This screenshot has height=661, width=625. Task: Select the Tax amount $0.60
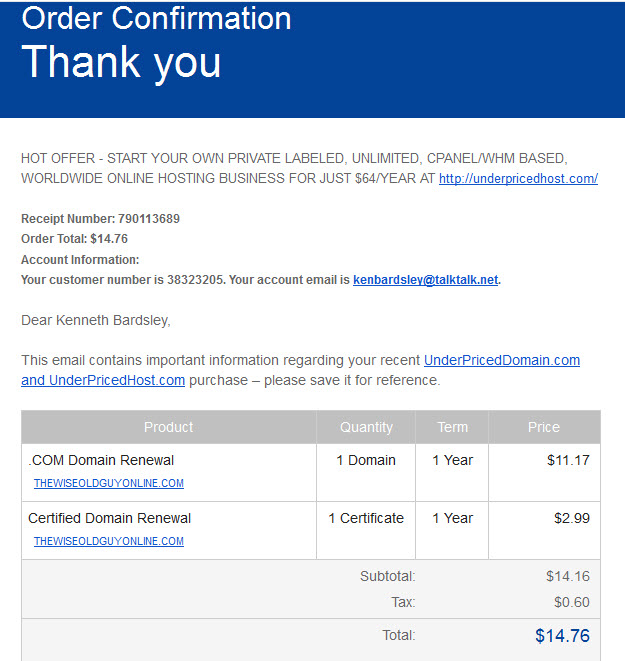(x=572, y=602)
